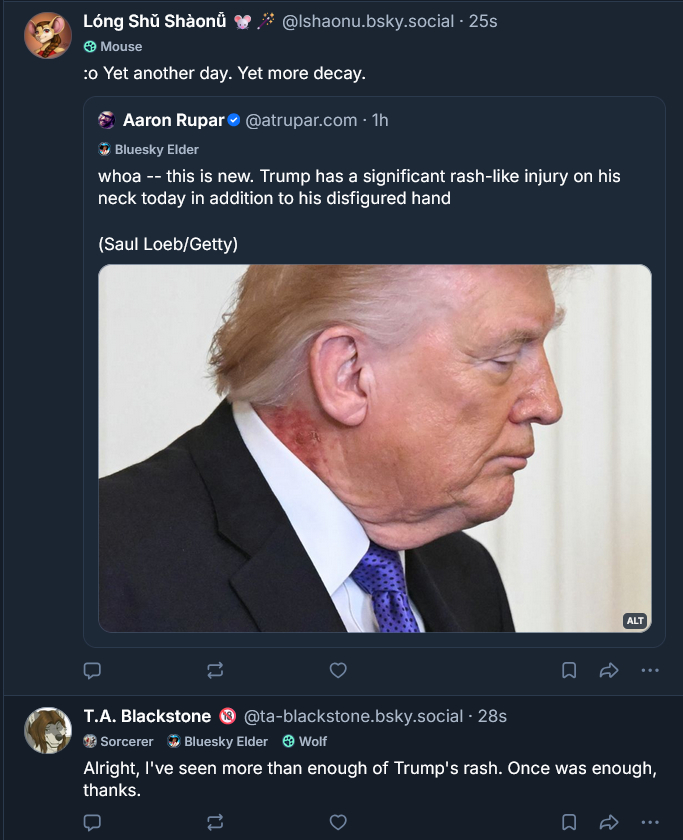Reply to T.A. Blackstone's post
683x840 pixels.
tap(92, 823)
